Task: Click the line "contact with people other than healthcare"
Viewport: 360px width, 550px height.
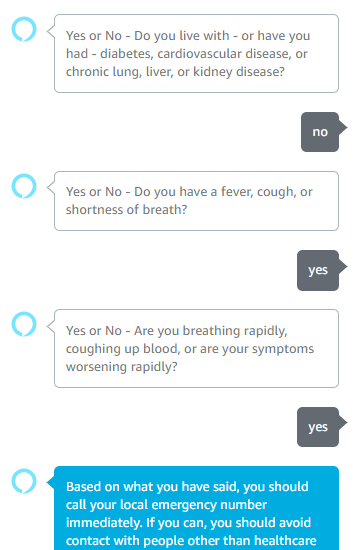Action: (191, 541)
